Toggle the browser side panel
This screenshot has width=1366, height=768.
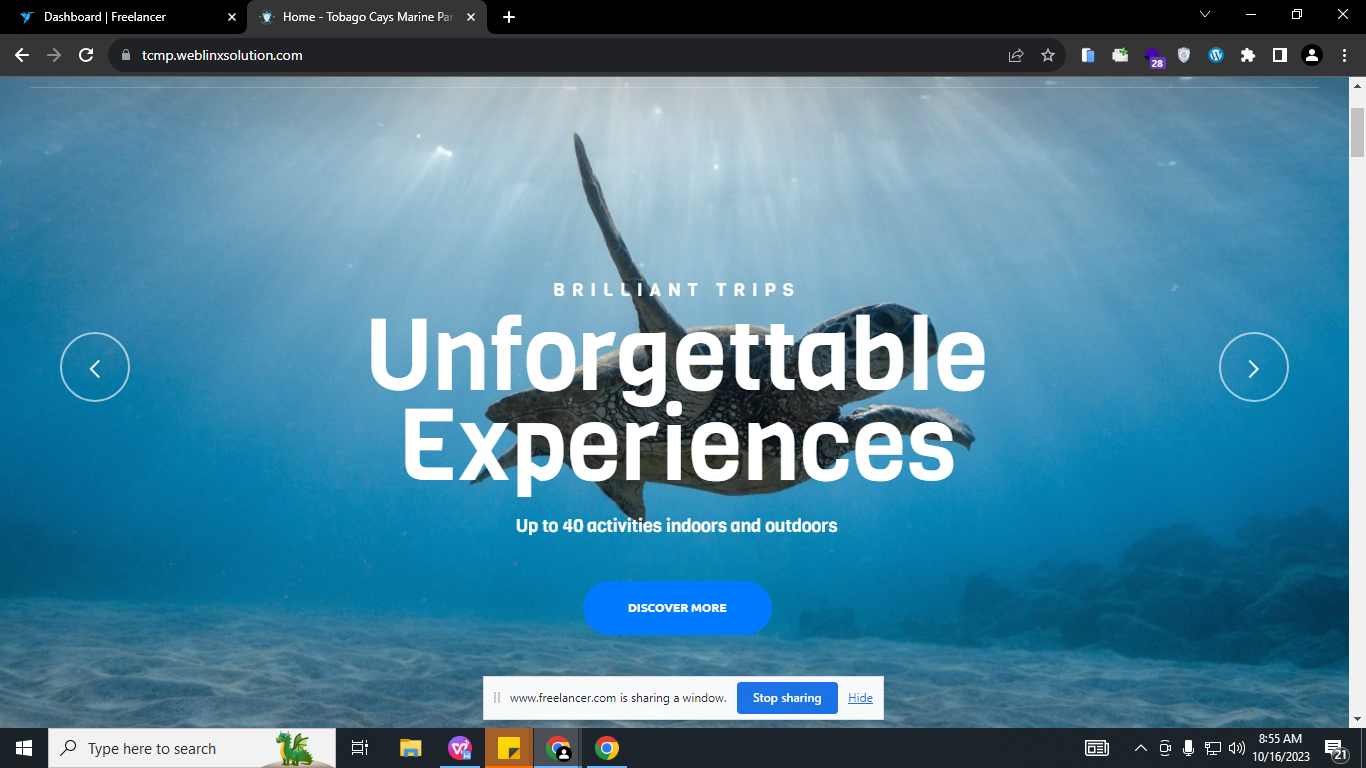point(1280,56)
